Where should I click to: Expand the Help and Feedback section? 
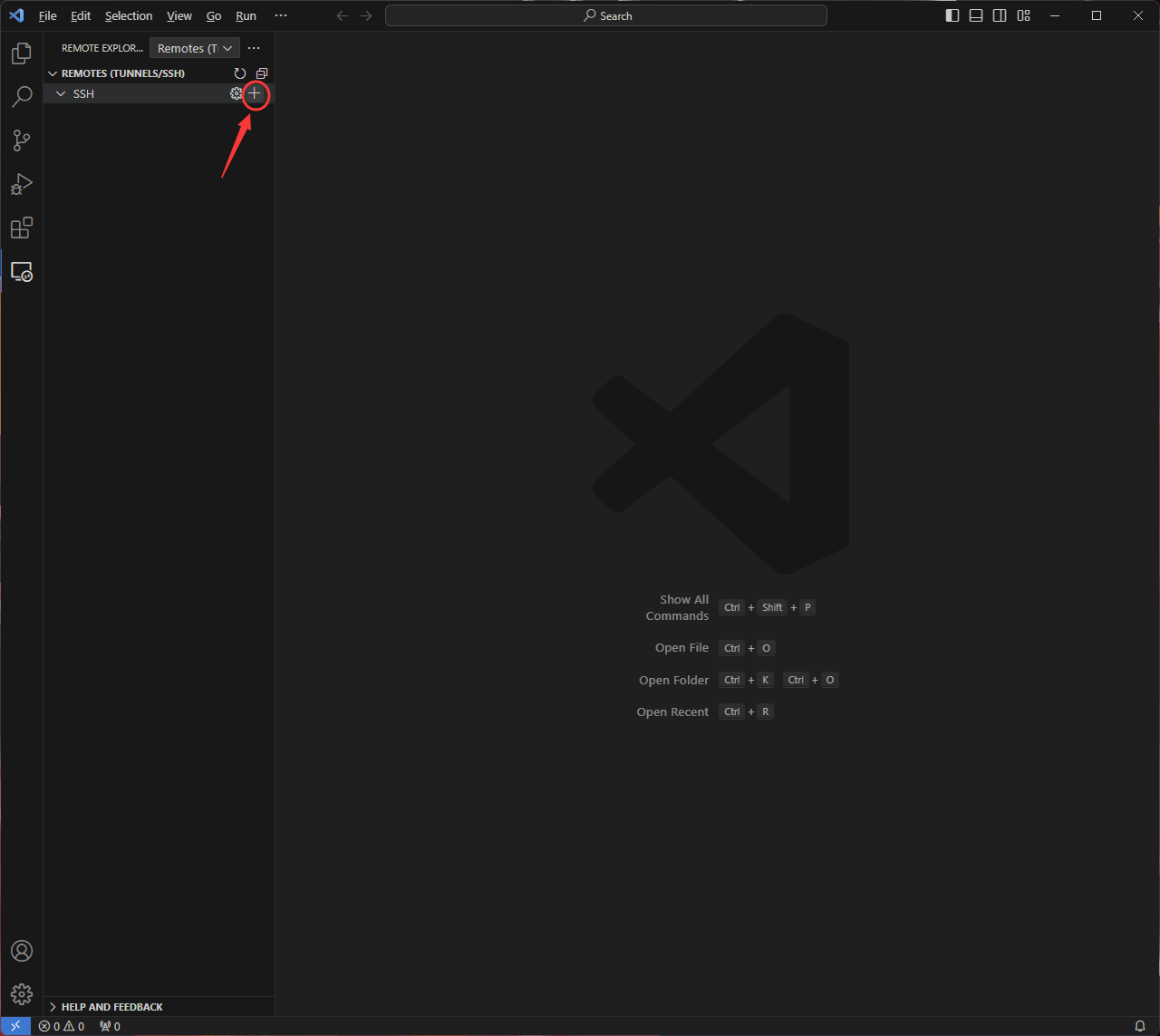(159, 1007)
